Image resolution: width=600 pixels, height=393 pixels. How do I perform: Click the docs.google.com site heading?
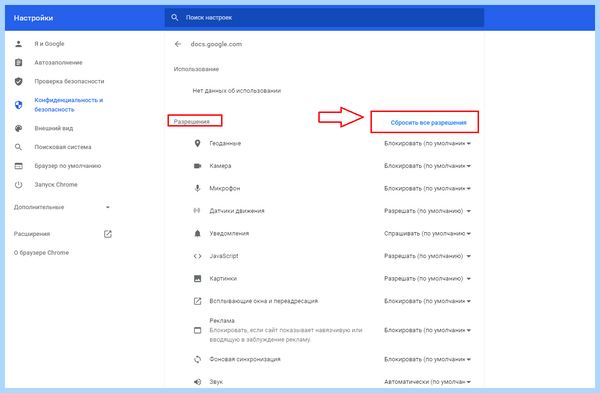pos(216,44)
